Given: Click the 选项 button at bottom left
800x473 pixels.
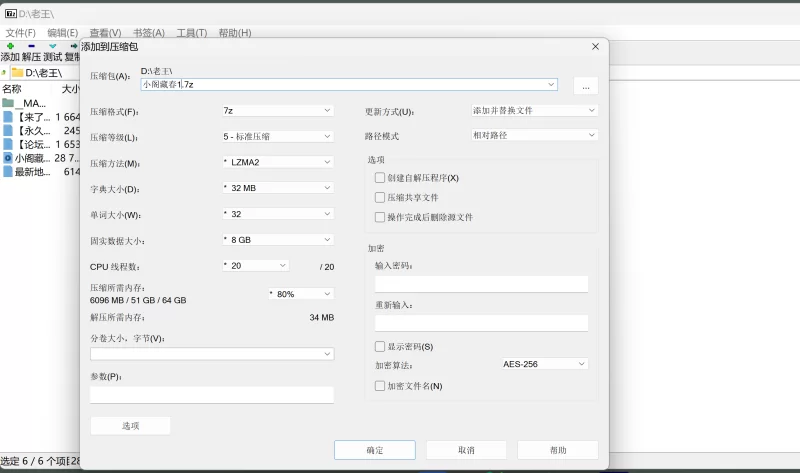Looking at the screenshot, I should (130, 426).
